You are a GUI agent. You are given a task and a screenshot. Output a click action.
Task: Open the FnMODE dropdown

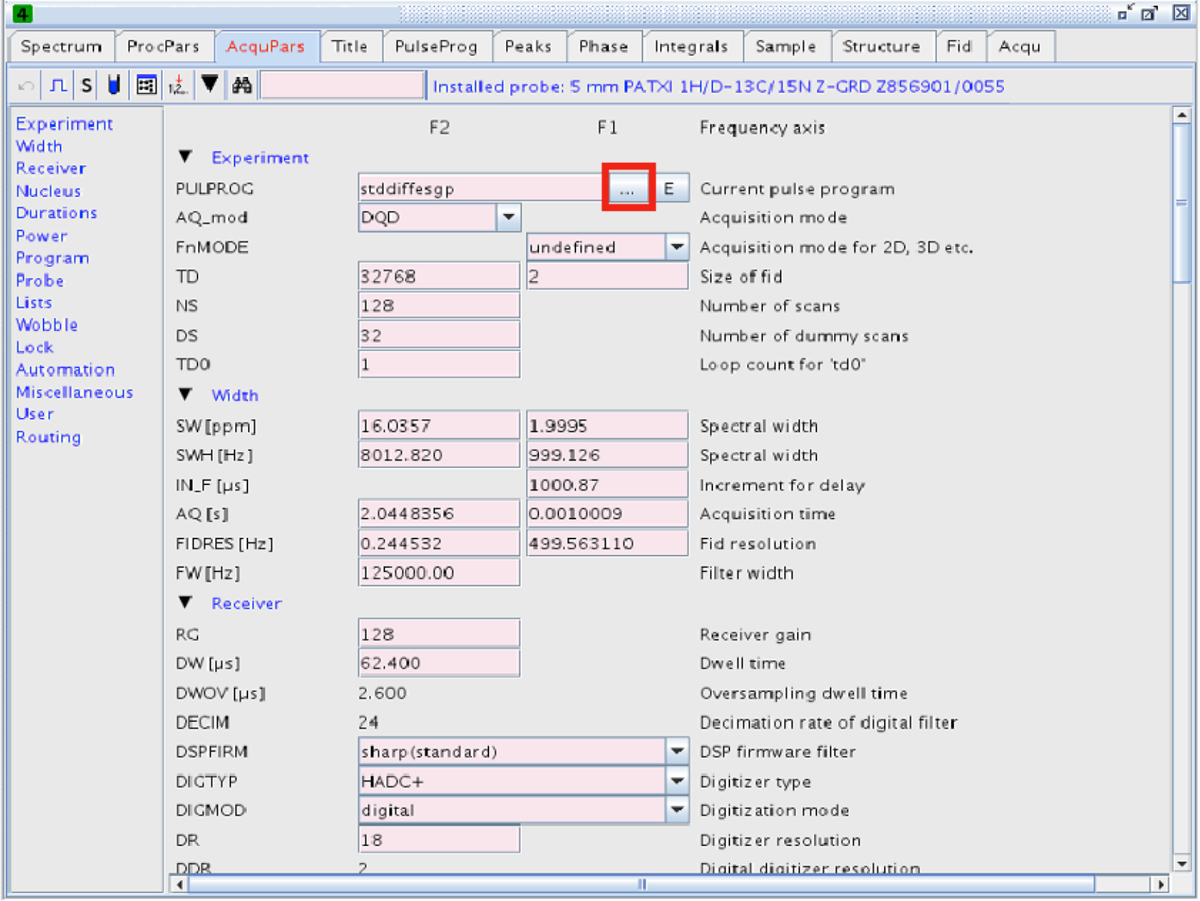pyautogui.click(x=677, y=247)
